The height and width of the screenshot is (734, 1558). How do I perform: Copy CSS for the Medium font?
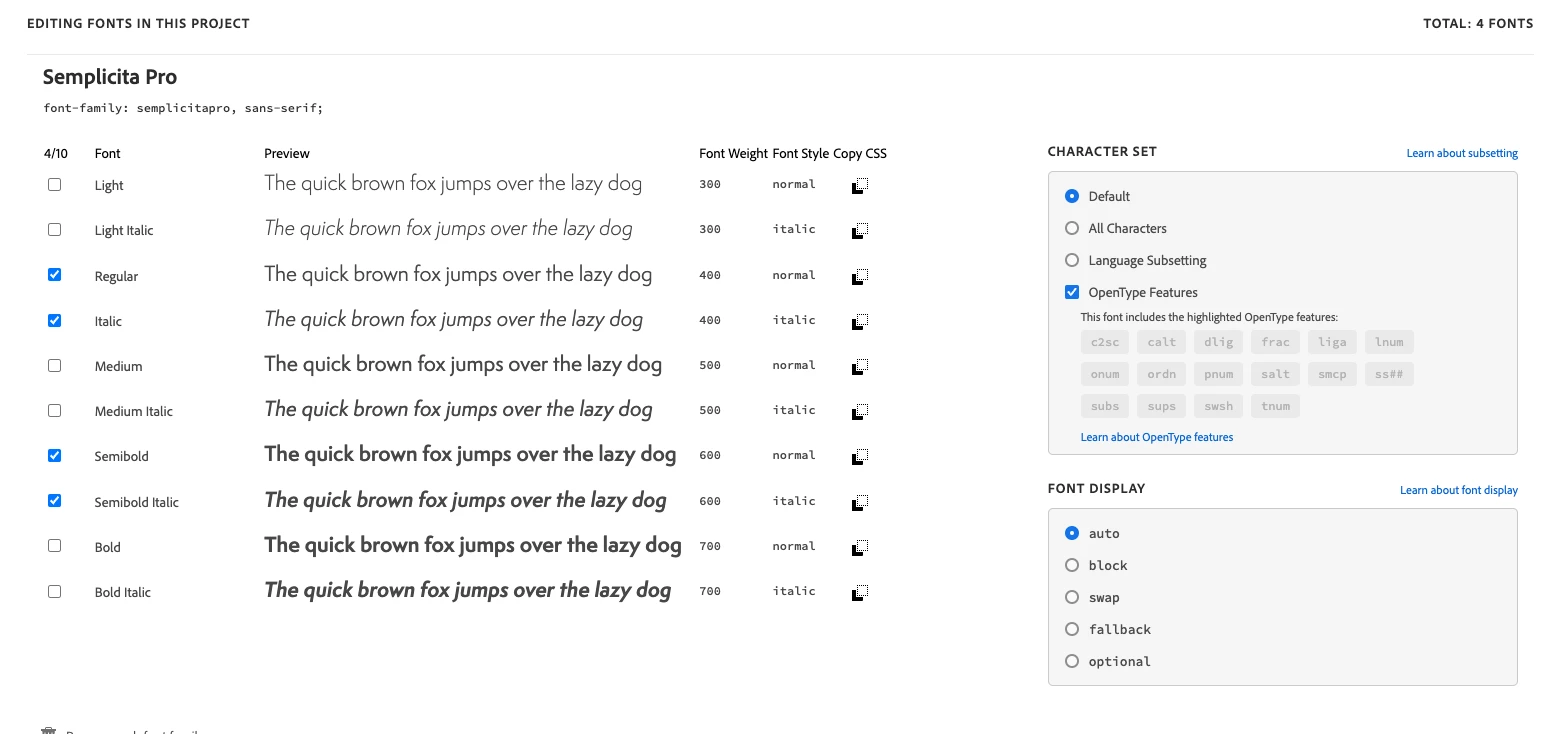pyautogui.click(x=860, y=366)
